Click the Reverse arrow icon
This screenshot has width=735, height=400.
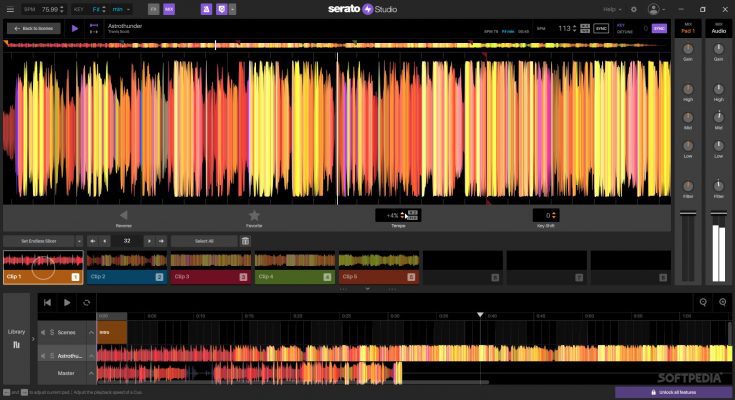pyautogui.click(x=123, y=215)
